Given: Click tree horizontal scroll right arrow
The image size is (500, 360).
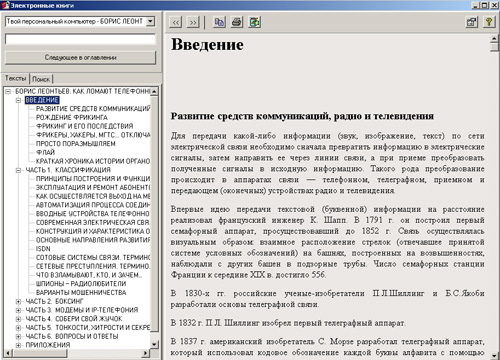Looking at the screenshot, I should tap(146, 353).
